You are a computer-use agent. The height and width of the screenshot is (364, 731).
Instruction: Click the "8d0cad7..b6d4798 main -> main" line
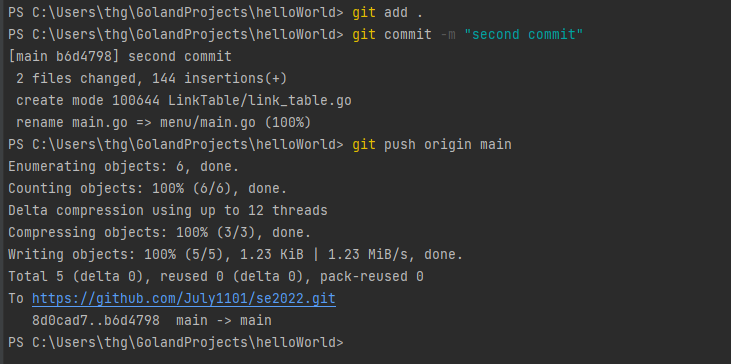pyautogui.click(x=152, y=321)
